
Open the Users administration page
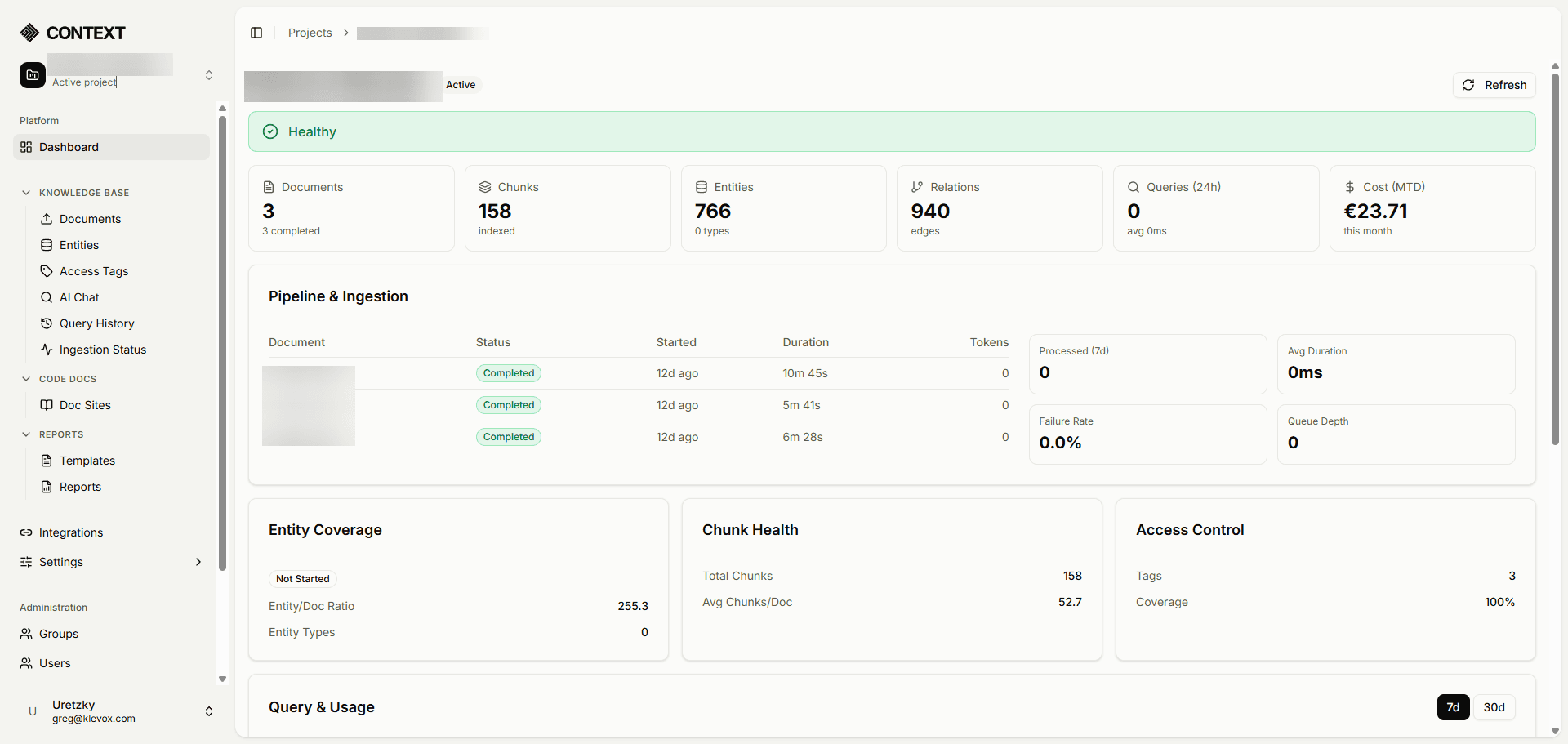(x=54, y=662)
